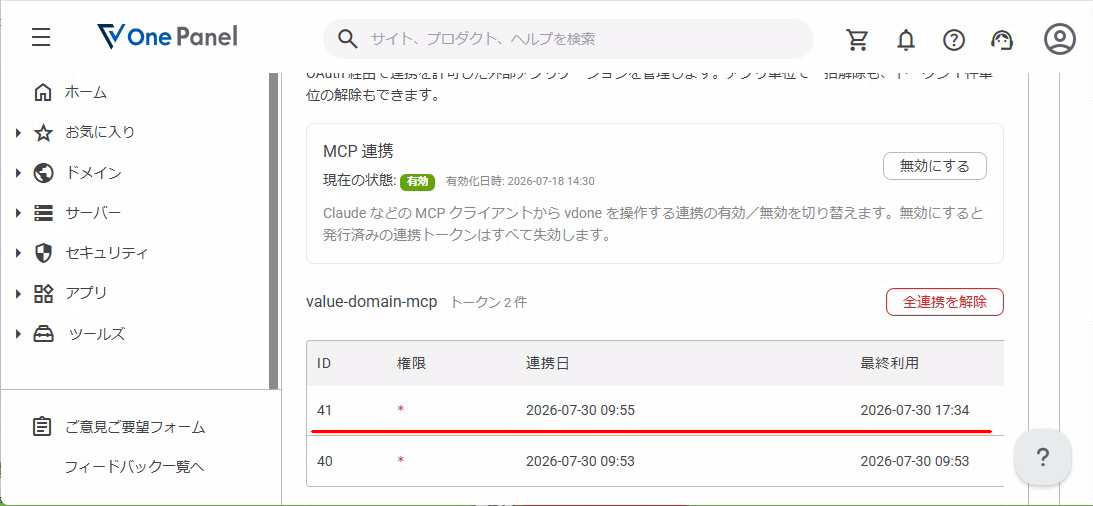Select ドメイン menu label
This screenshot has height=506, width=1093.
[93, 172]
